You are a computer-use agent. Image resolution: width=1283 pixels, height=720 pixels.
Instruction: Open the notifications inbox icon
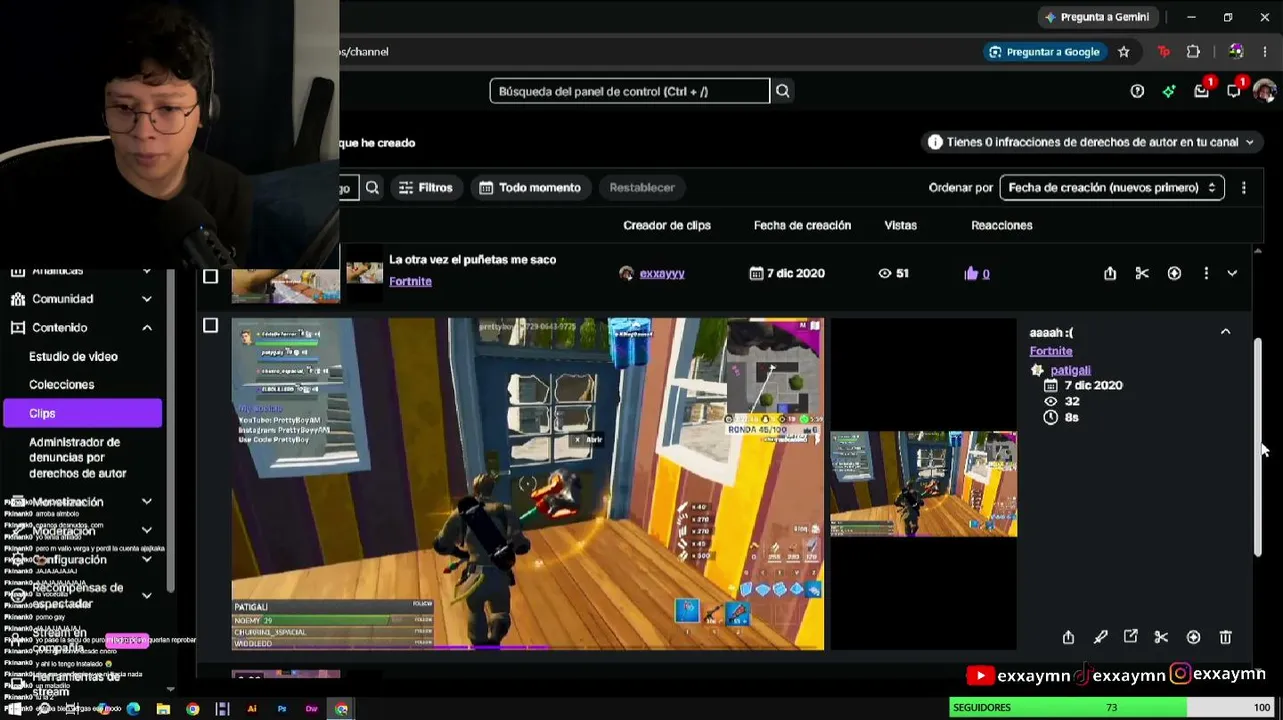(1201, 91)
